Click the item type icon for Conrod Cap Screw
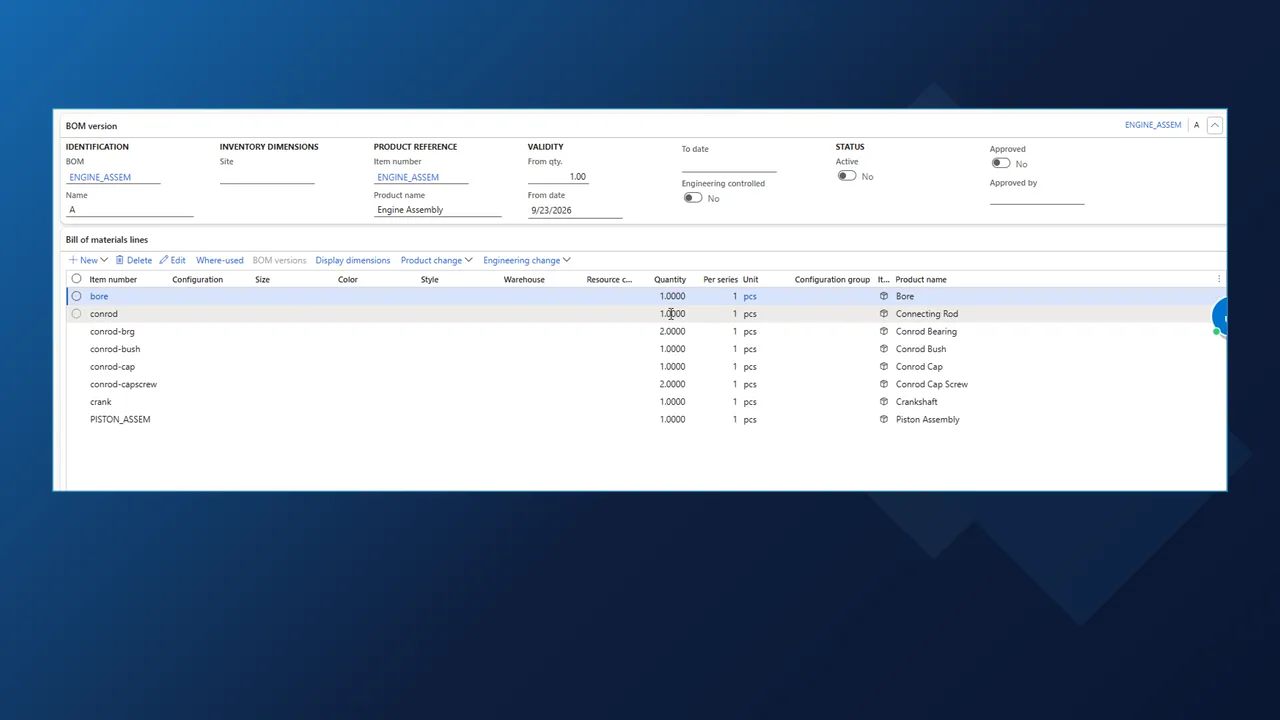1280x720 pixels. point(884,384)
